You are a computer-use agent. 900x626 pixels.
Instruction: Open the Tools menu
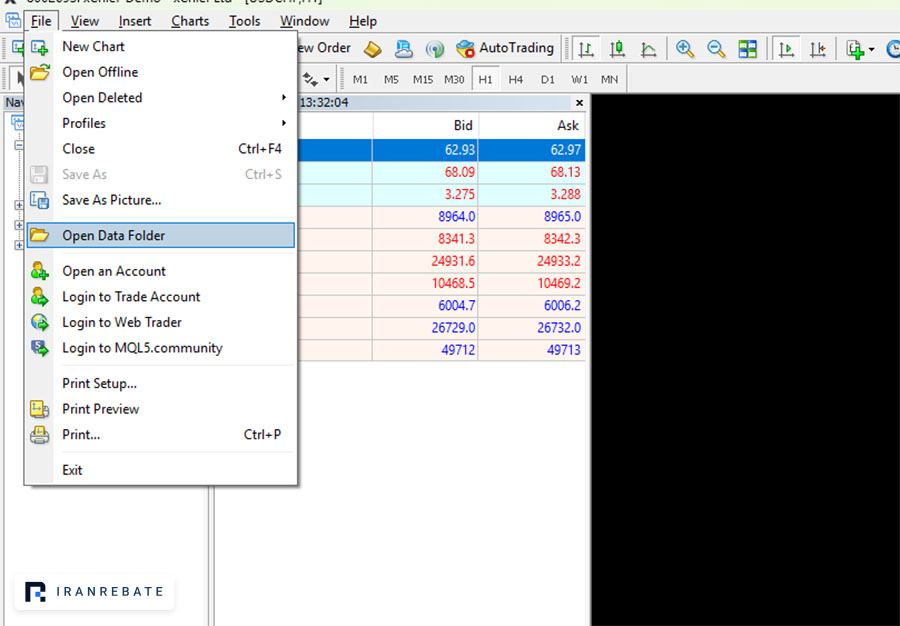pos(245,21)
